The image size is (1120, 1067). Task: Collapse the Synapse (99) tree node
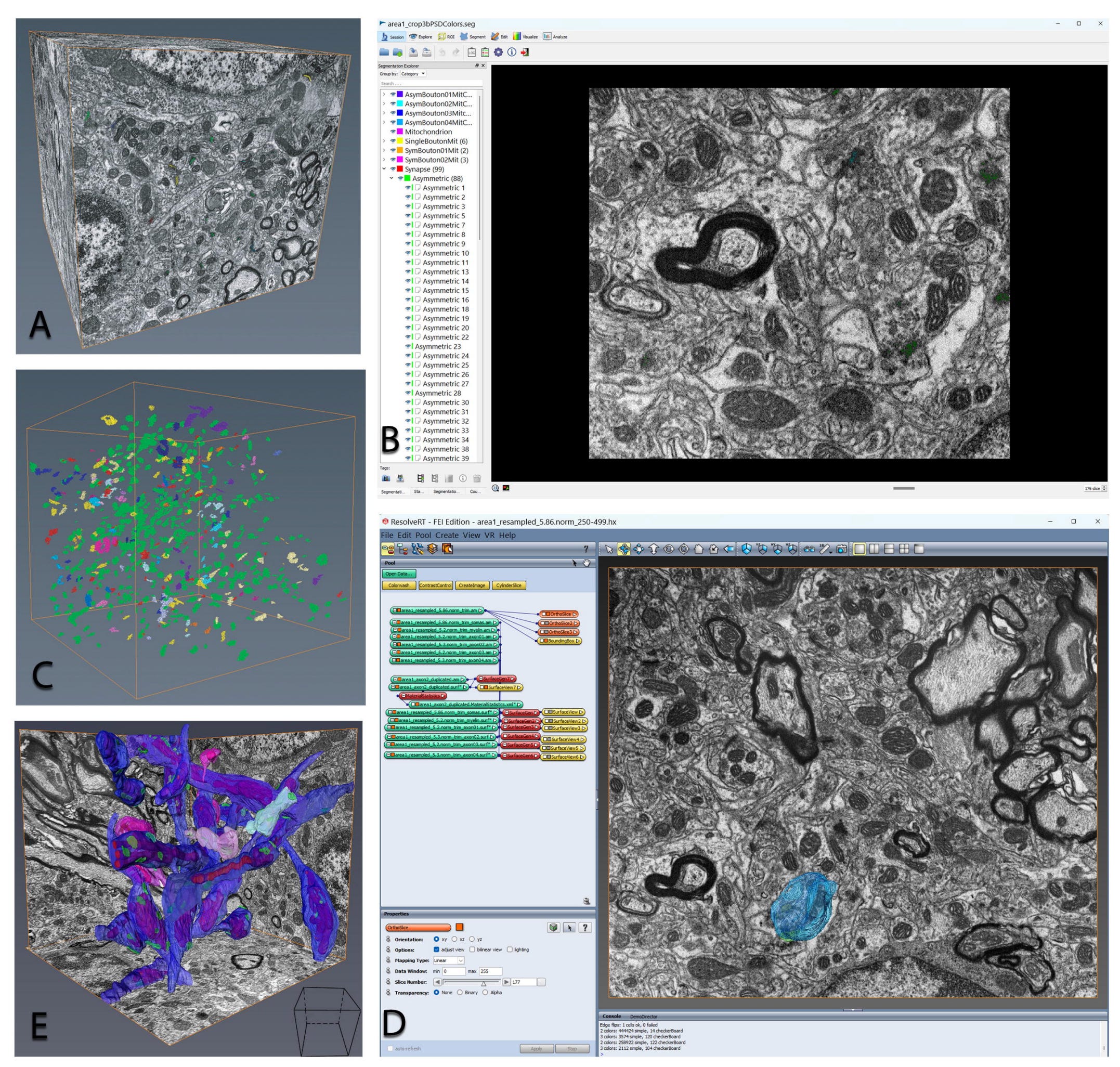point(384,170)
